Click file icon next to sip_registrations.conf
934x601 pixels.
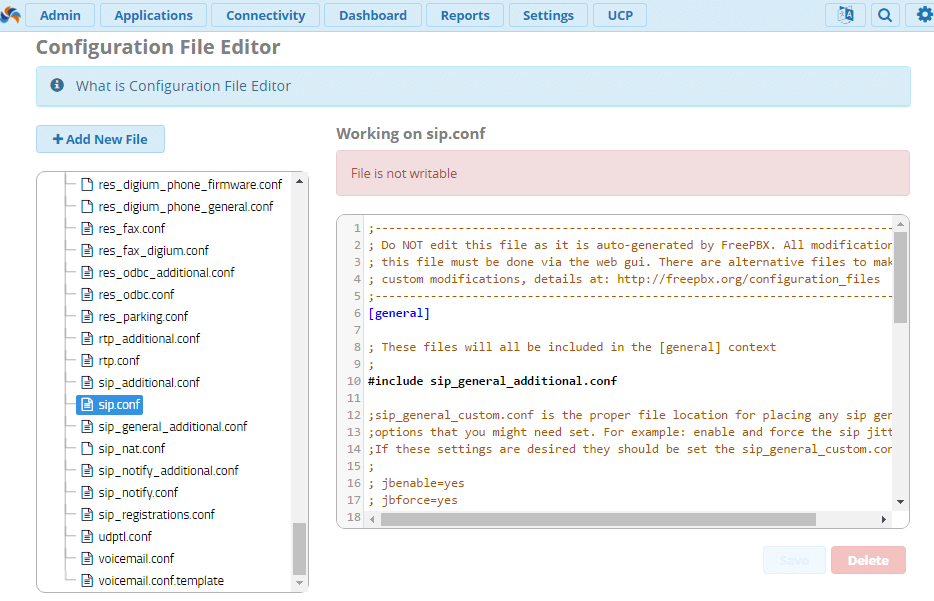pos(87,515)
